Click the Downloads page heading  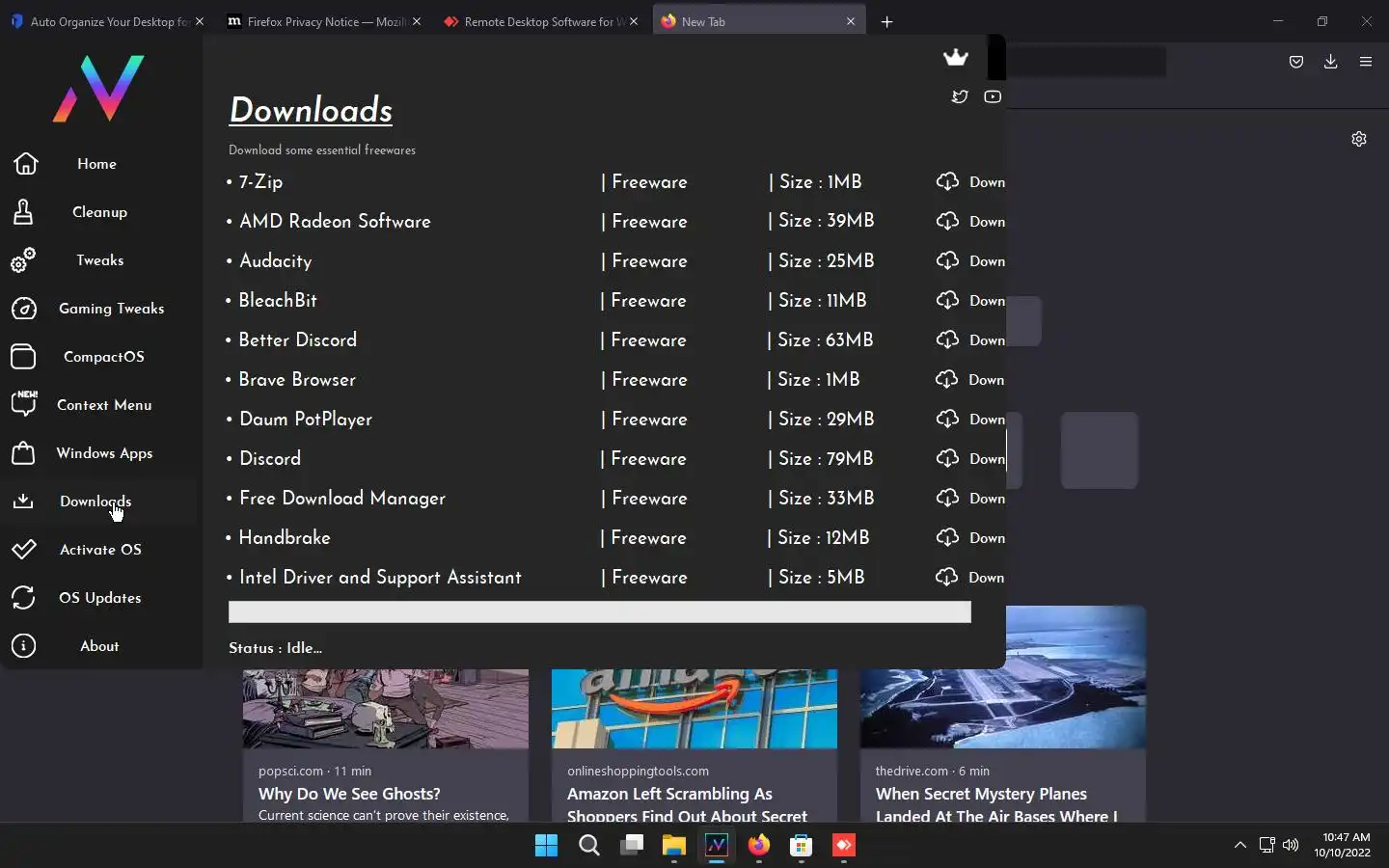[x=311, y=110]
